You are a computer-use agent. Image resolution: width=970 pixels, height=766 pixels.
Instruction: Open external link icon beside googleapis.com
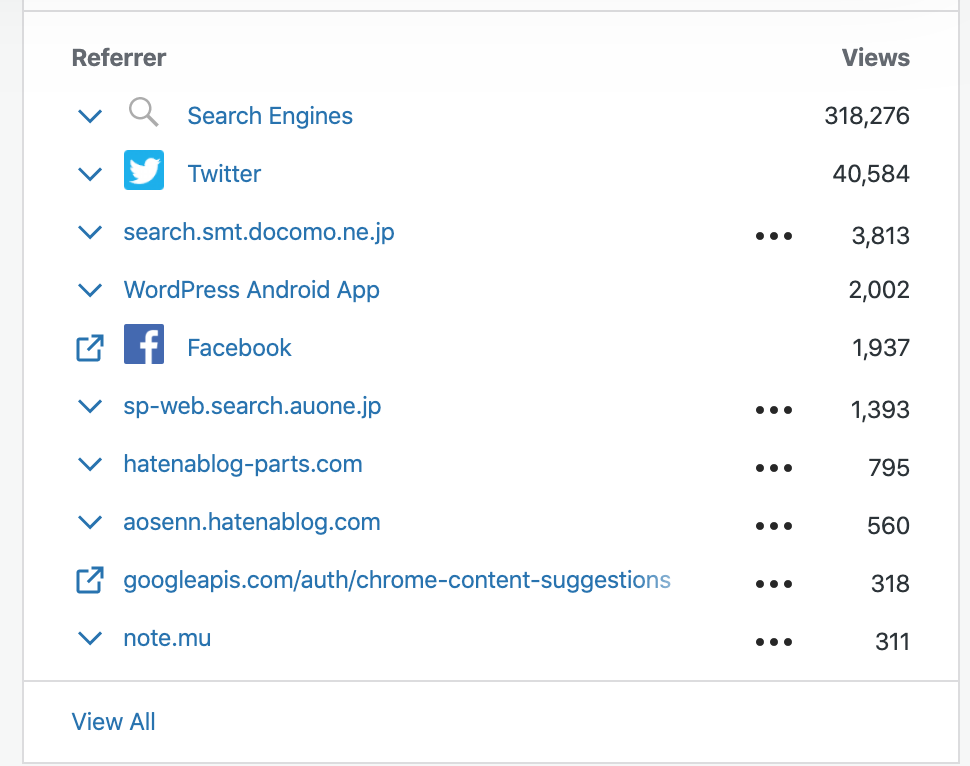90,580
